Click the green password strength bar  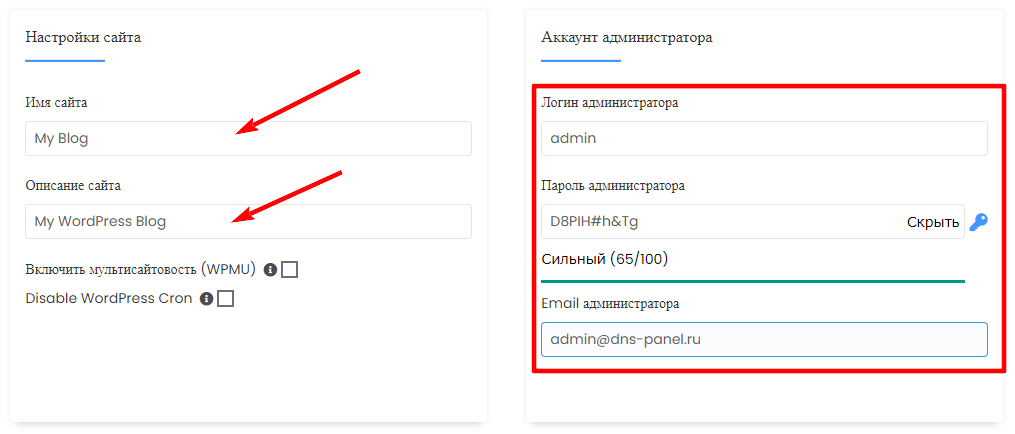click(753, 281)
